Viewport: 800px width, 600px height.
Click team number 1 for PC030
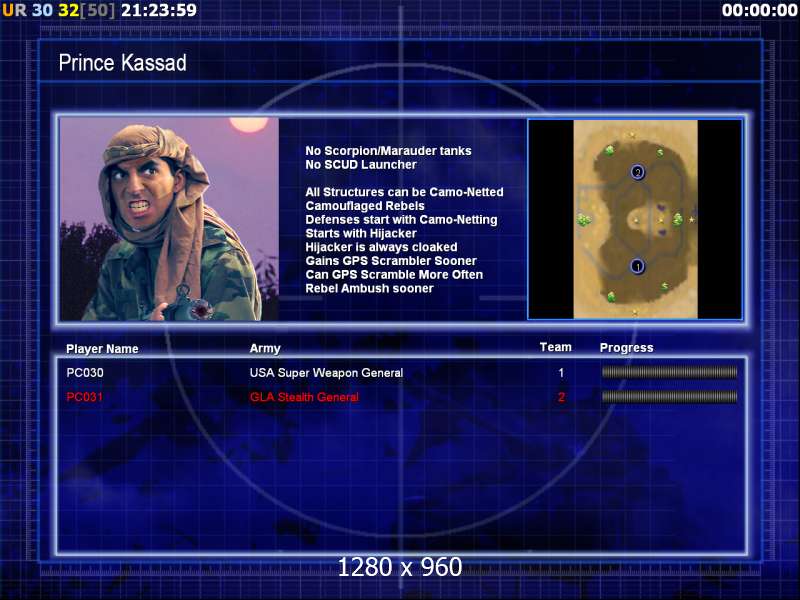coord(561,373)
